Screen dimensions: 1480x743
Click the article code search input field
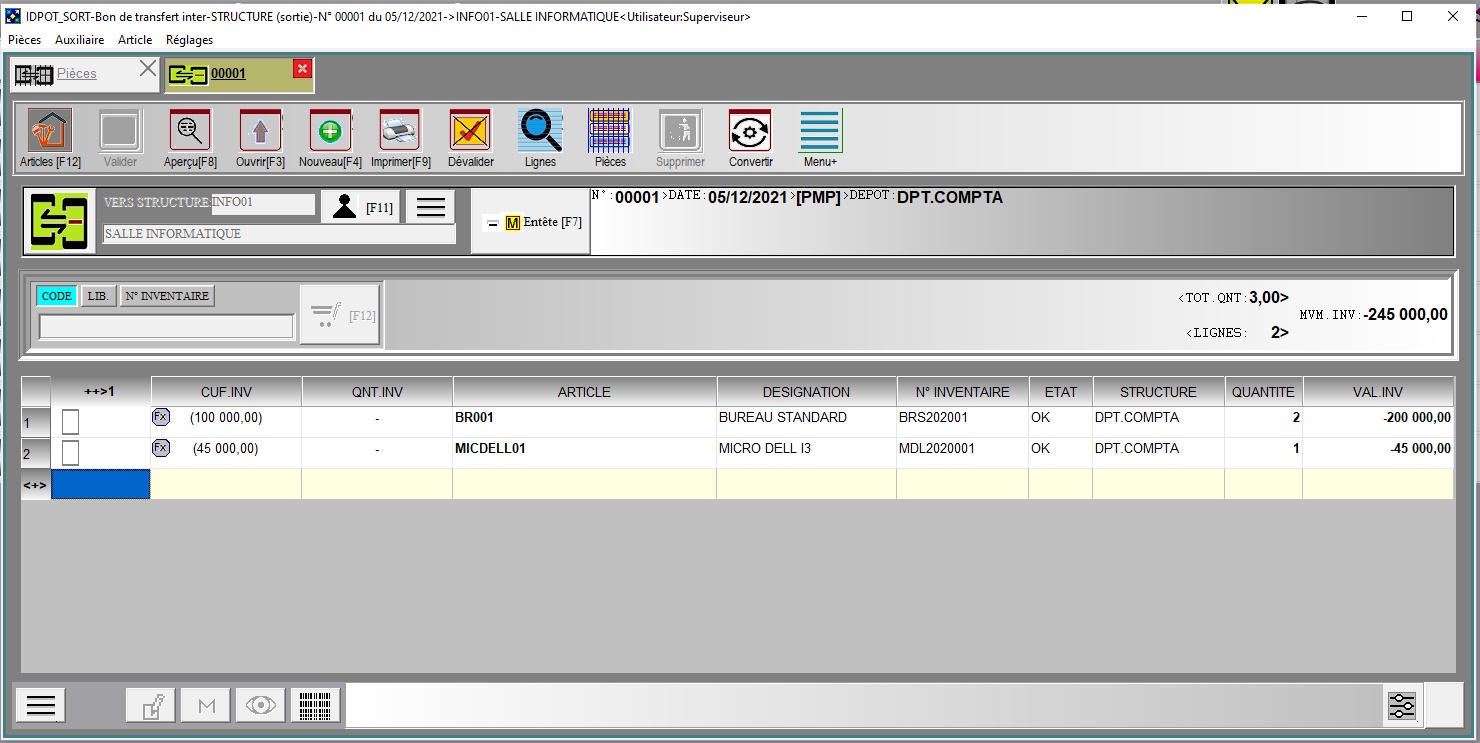point(166,327)
